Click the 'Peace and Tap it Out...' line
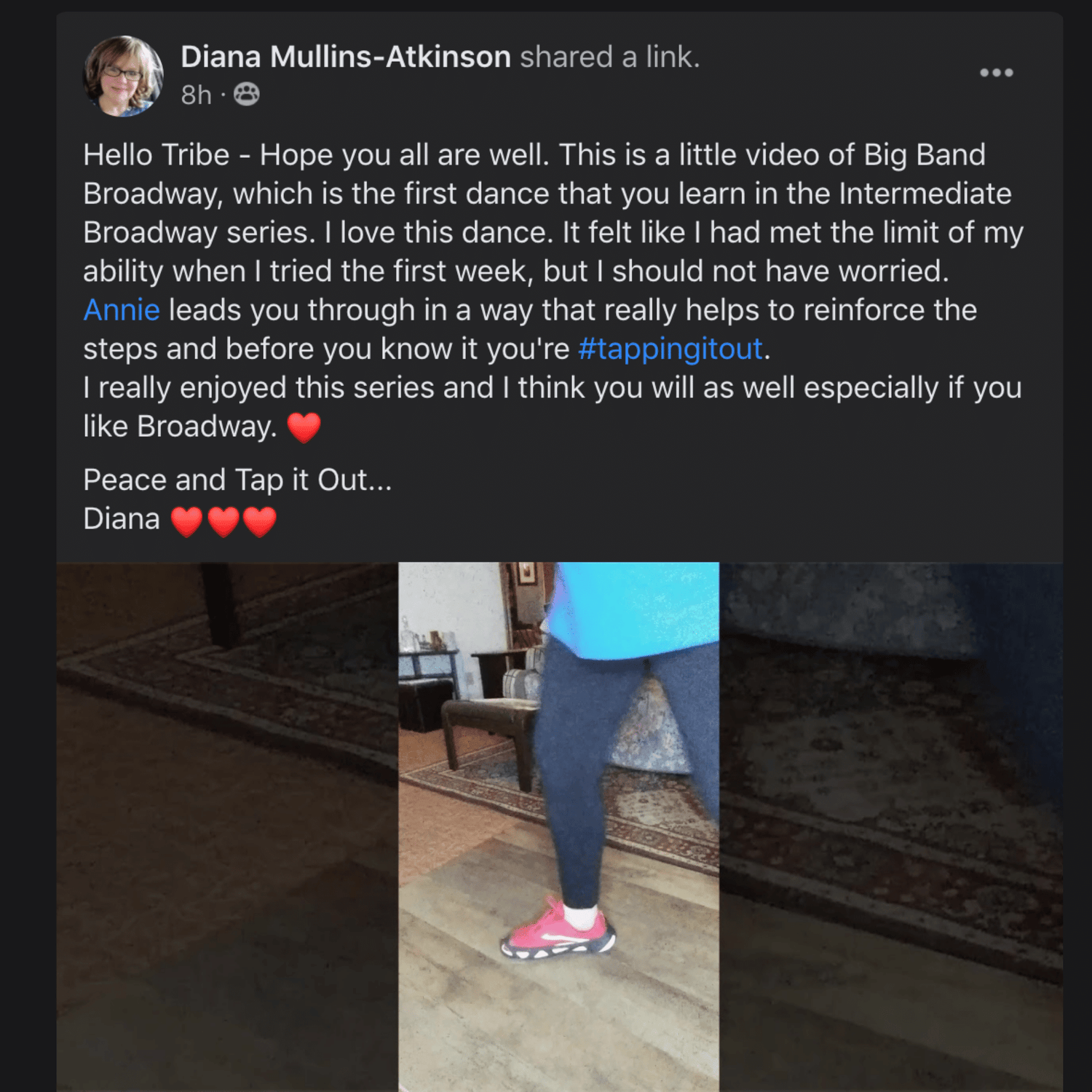The height and width of the screenshot is (1092, 1092). (237, 480)
